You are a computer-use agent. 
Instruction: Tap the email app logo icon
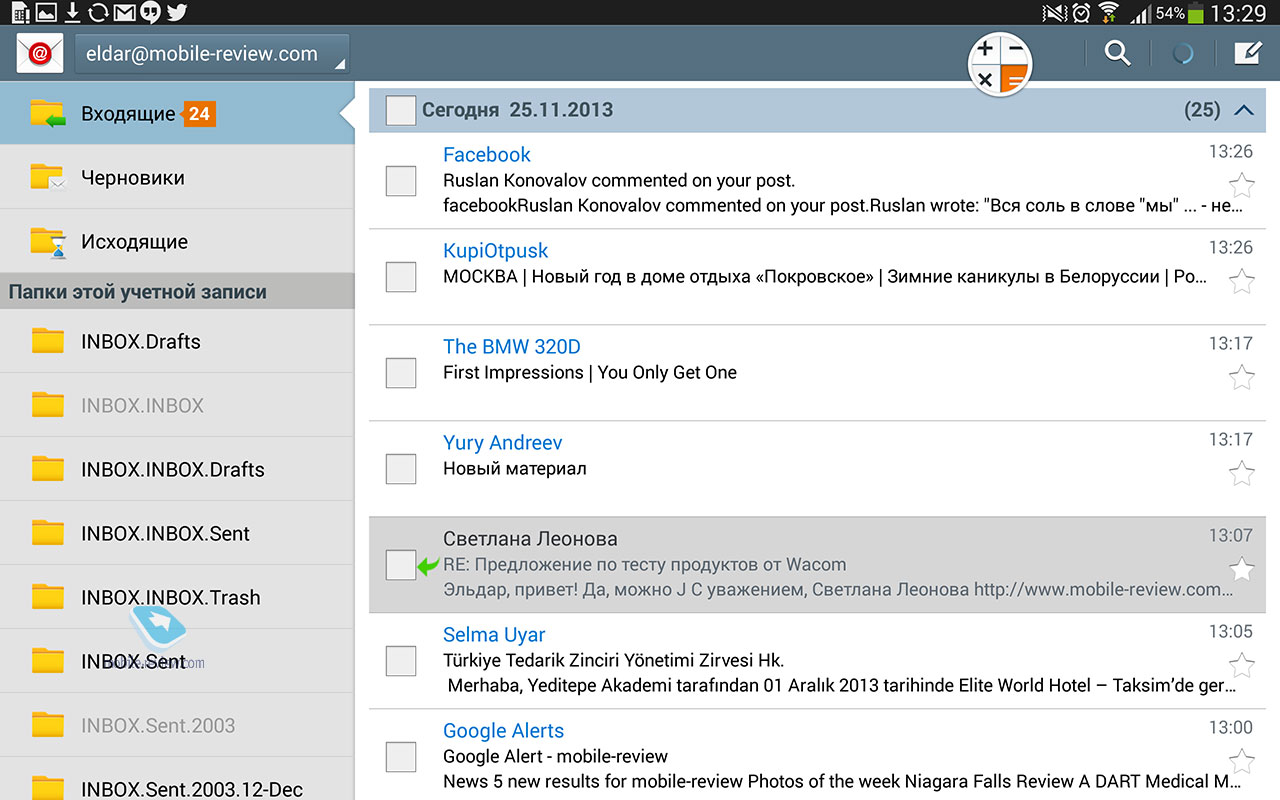tap(40, 53)
